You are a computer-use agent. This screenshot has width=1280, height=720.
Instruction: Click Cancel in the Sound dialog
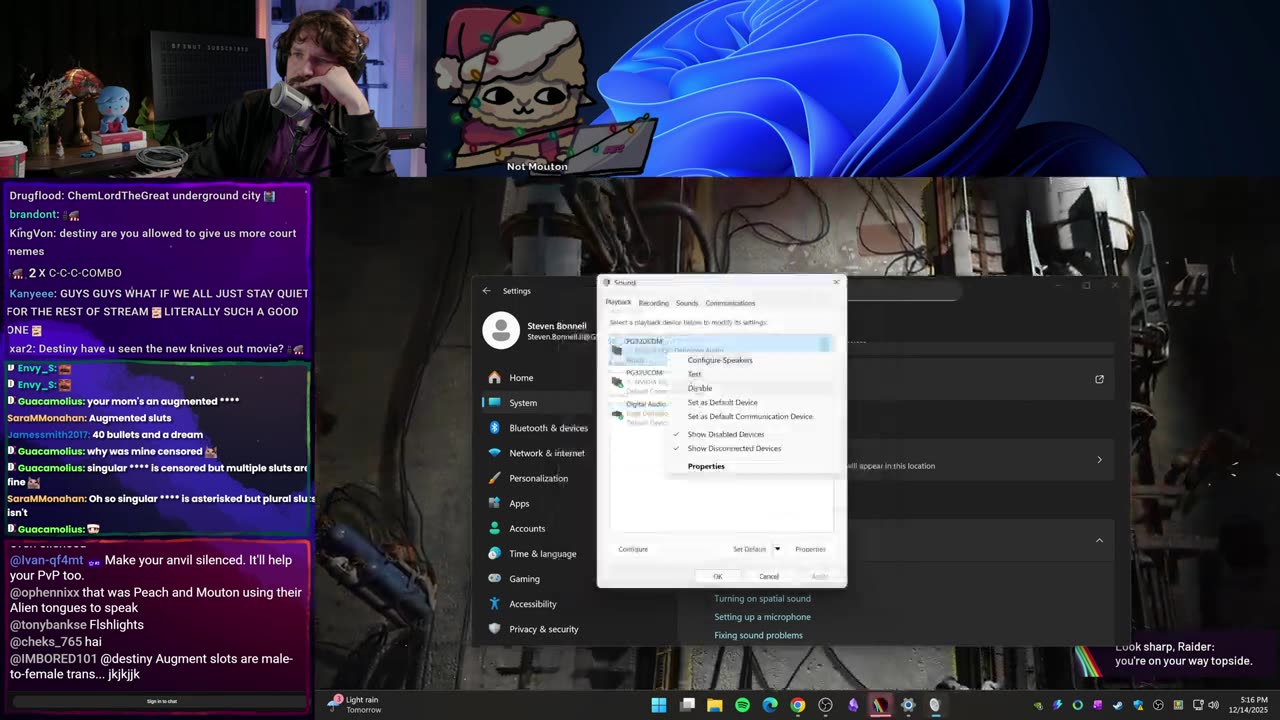pyautogui.click(x=768, y=576)
